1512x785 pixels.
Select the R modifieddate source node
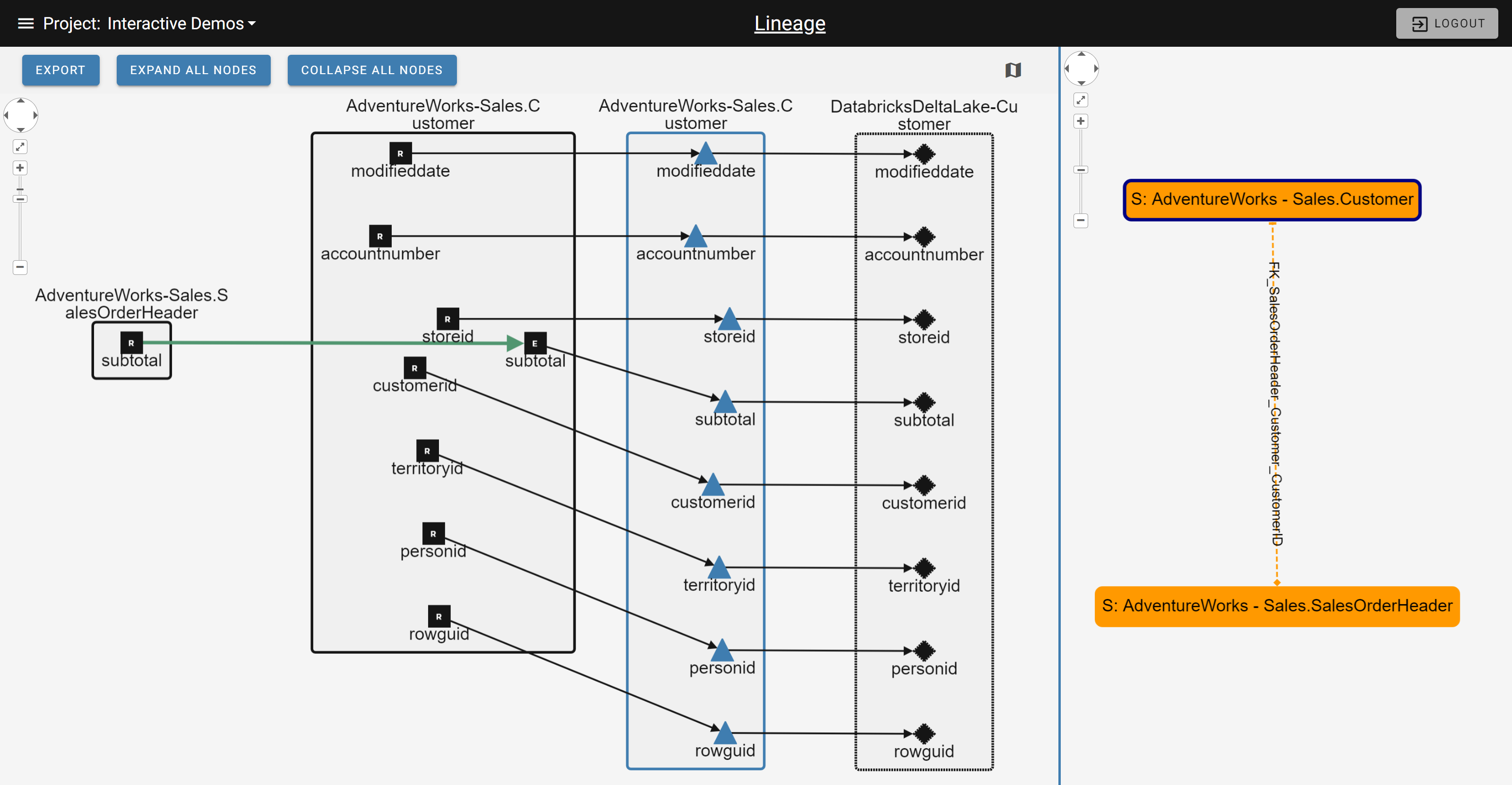click(x=400, y=153)
